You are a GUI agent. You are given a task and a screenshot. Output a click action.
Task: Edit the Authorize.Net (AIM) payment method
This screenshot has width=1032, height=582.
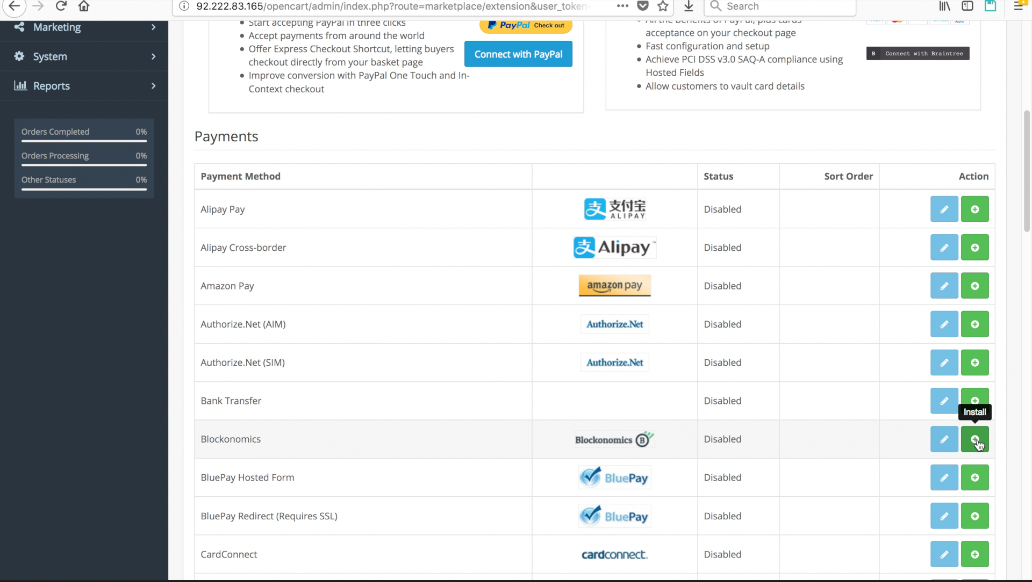tap(944, 324)
